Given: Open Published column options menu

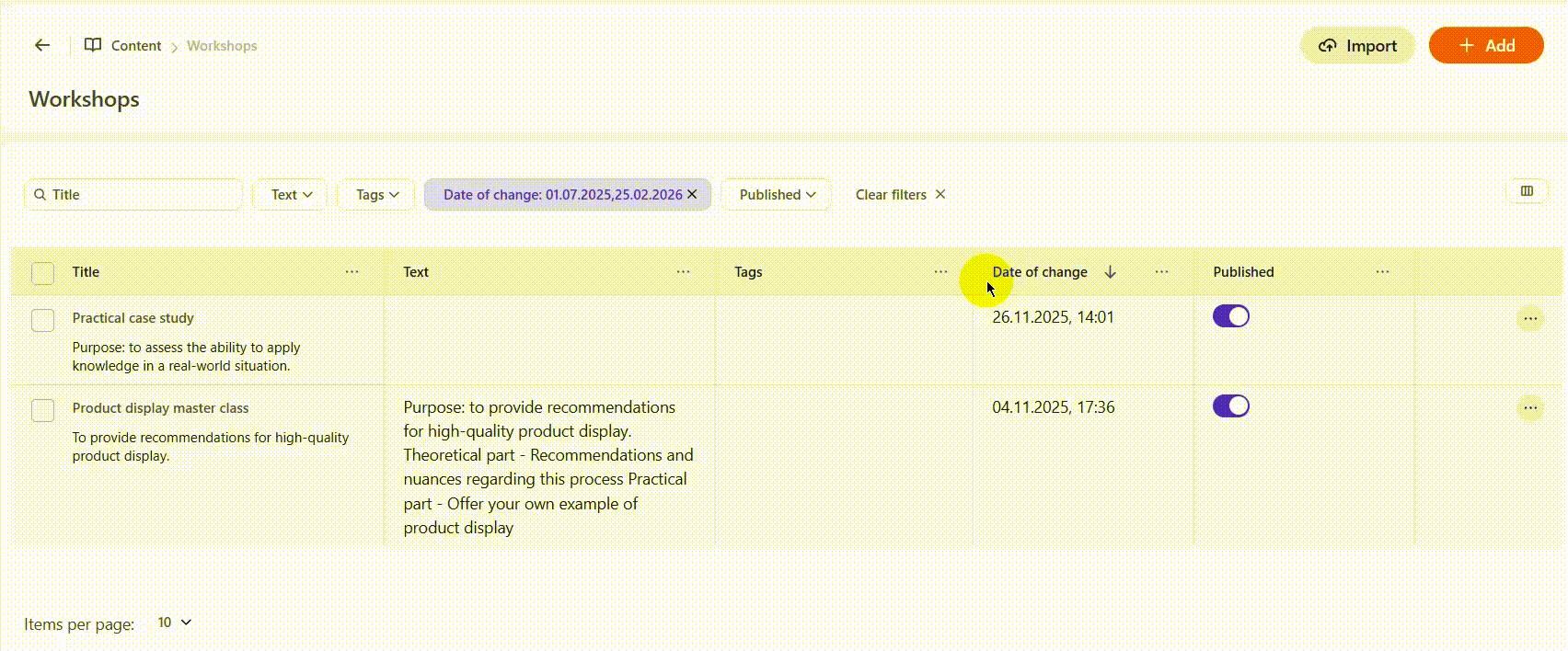Looking at the screenshot, I should (1382, 272).
